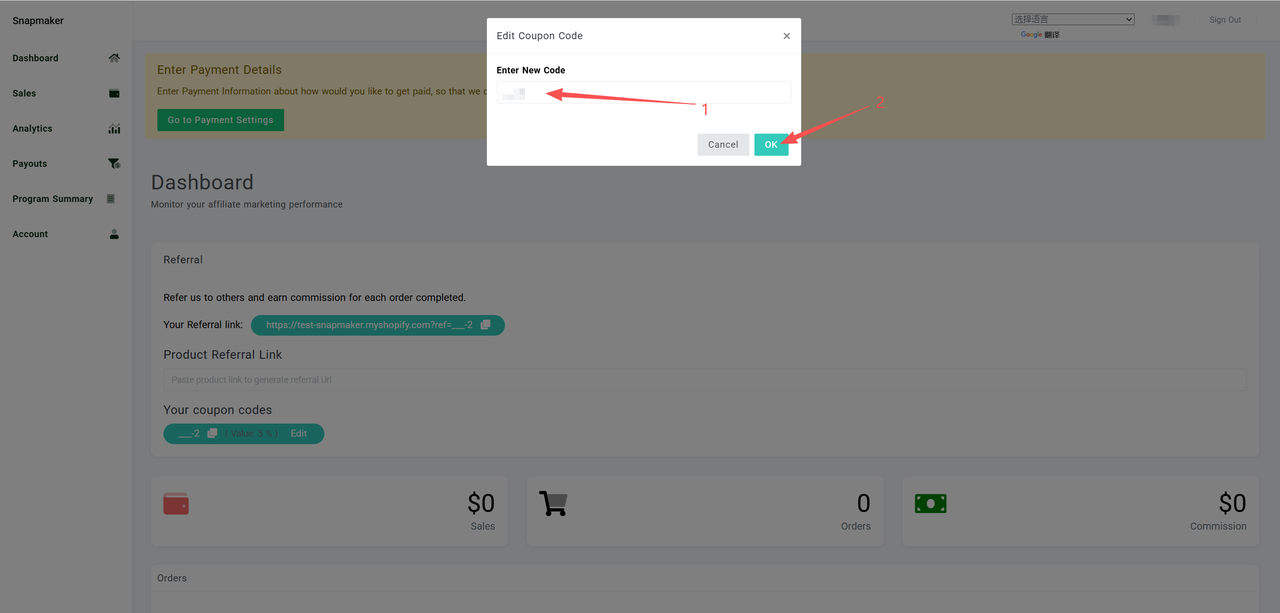This screenshot has height=613, width=1280.
Task: Open Dashboard in the sidebar menu
Action: pos(35,58)
